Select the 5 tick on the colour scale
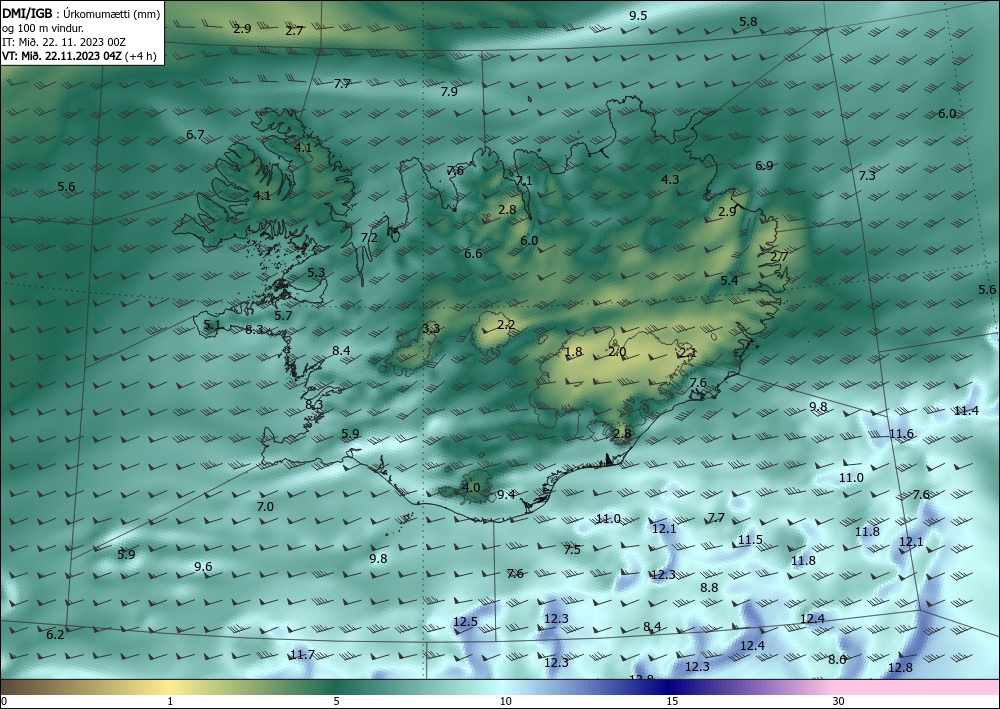The height and width of the screenshot is (709, 1000). [337, 702]
